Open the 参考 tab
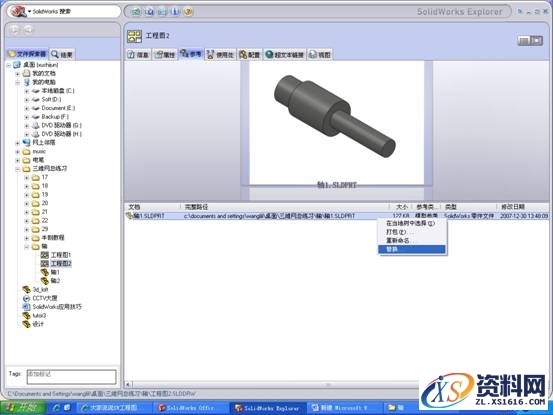Viewport: 553px width, 415px height. point(191,54)
